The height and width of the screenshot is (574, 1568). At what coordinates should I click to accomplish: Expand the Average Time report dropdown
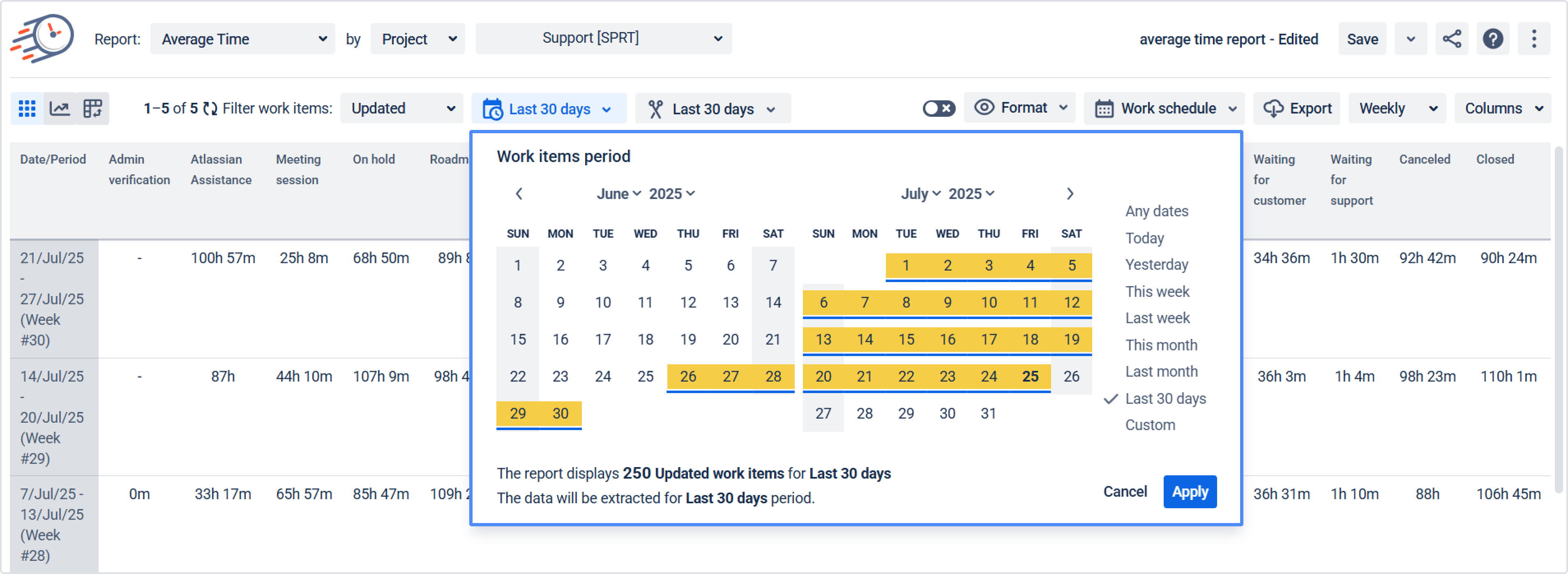pyautogui.click(x=242, y=39)
